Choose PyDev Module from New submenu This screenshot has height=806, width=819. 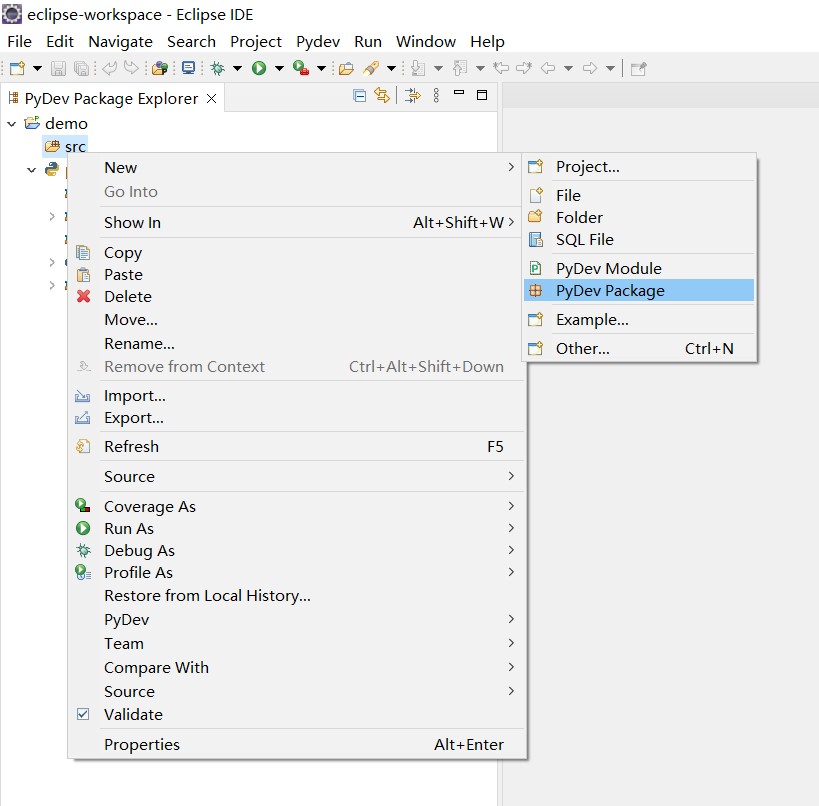(639, 268)
